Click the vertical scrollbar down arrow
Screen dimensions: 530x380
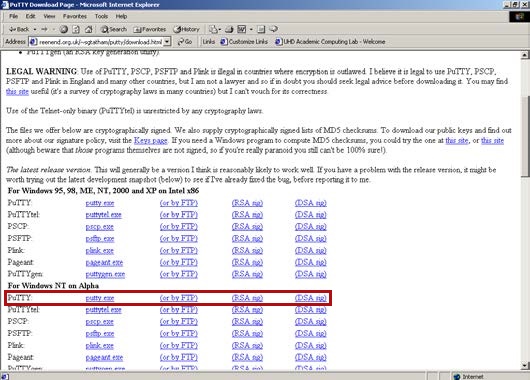[525, 365]
